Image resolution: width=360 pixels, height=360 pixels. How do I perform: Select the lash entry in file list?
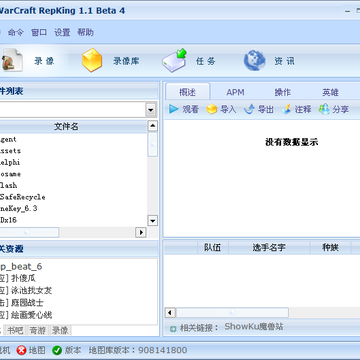tap(9, 185)
